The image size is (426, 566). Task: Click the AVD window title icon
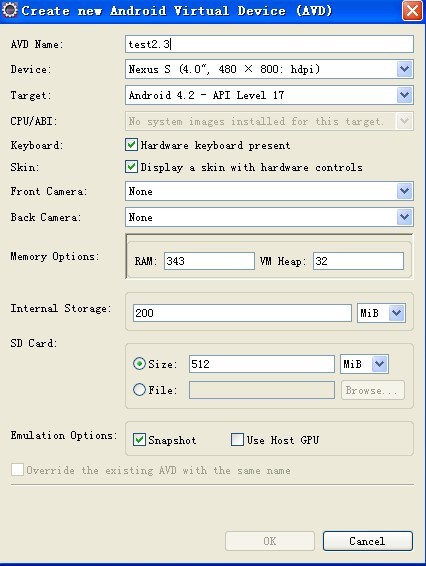(x=10, y=10)
